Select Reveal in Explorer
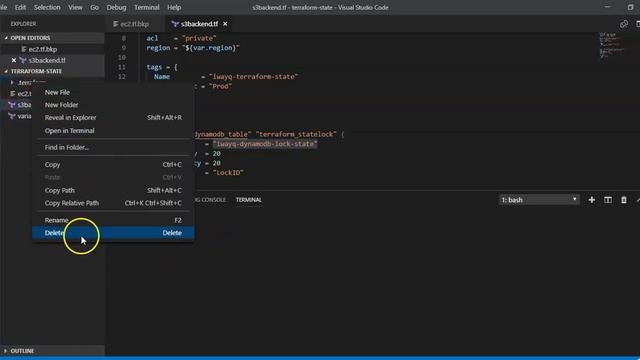Image resolution: width=640 pixels, height=360 pixels. pyautogui.click(x=113, y=118)
